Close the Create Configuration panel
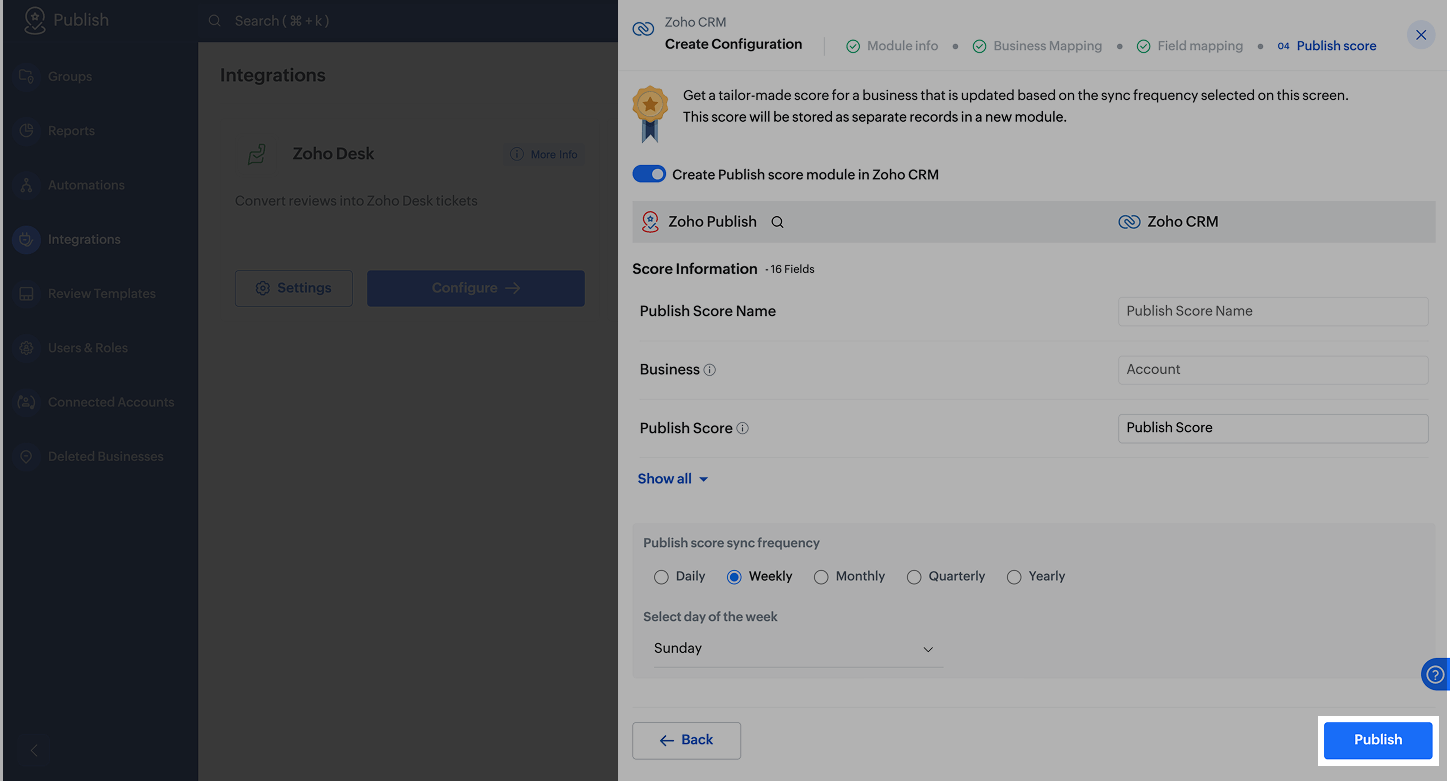Screen dimensions: 1450x781 (1421, 35)
